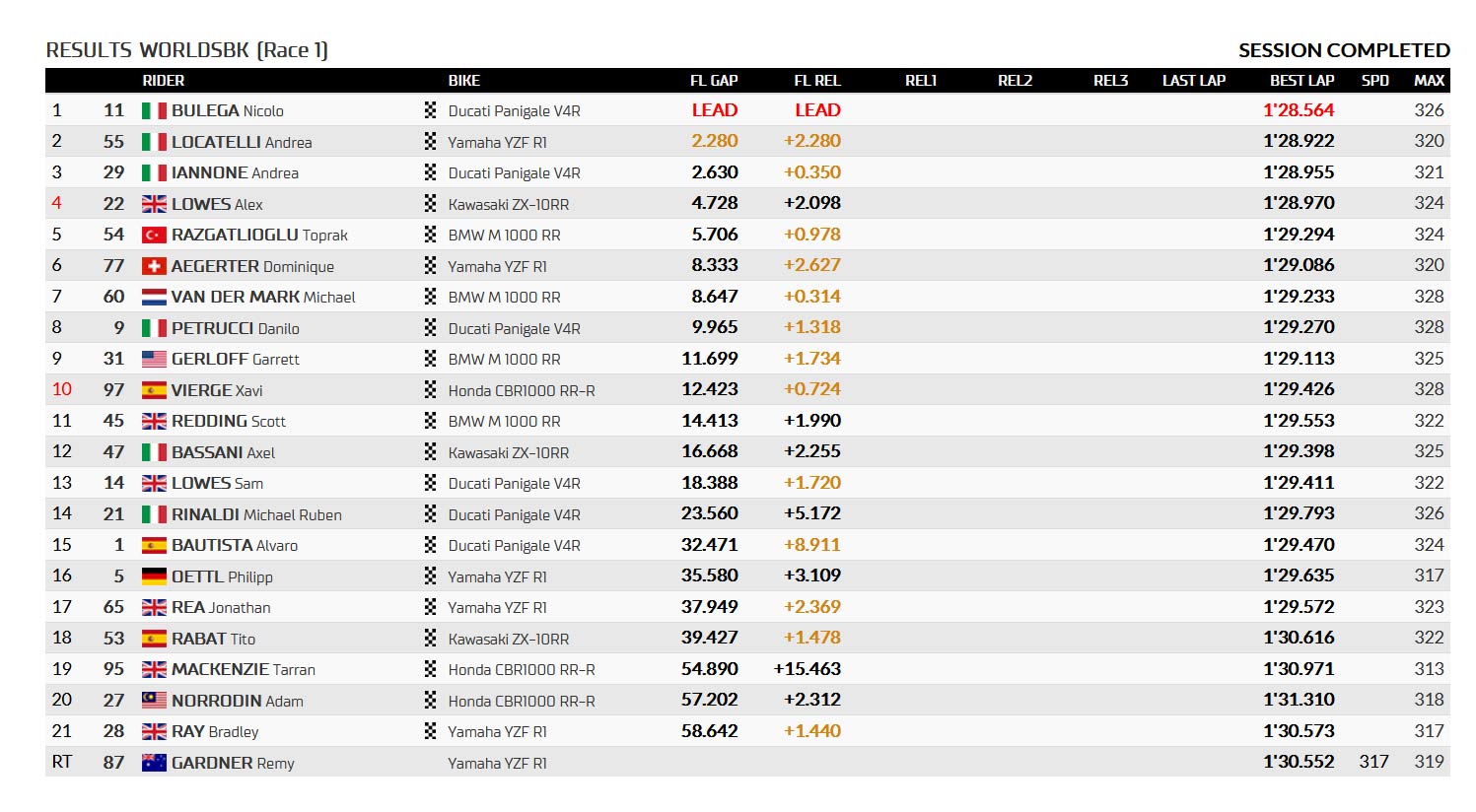The width and height of the screenshot is (1476, 812).
Task: Click the Italian flag beside IANNONE Andrea
Action: tap(154, 172)
